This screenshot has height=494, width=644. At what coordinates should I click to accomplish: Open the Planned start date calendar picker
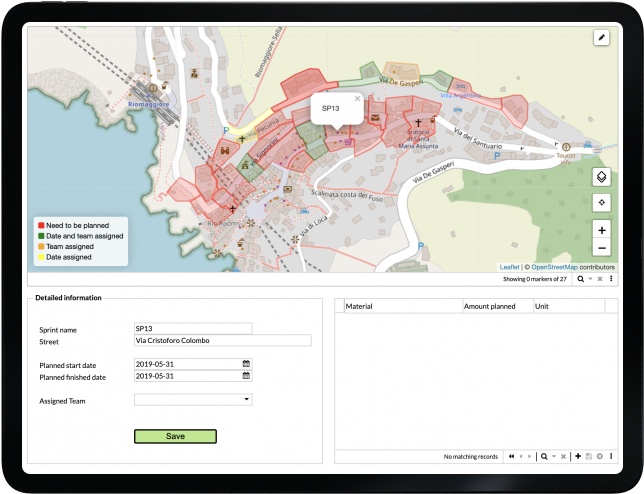(246, 364)
